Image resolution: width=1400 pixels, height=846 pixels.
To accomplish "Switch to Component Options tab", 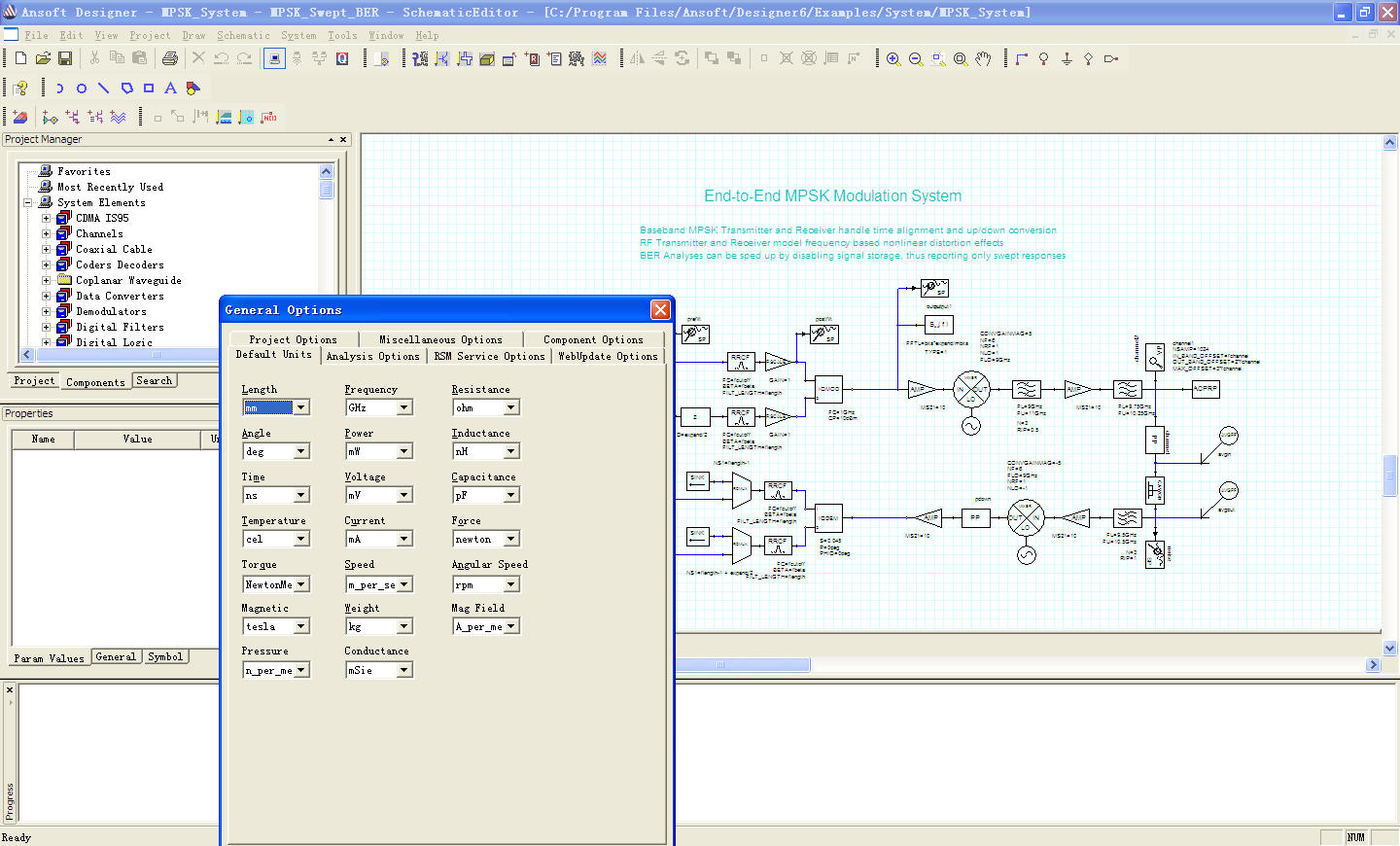I will pos(593,339).
